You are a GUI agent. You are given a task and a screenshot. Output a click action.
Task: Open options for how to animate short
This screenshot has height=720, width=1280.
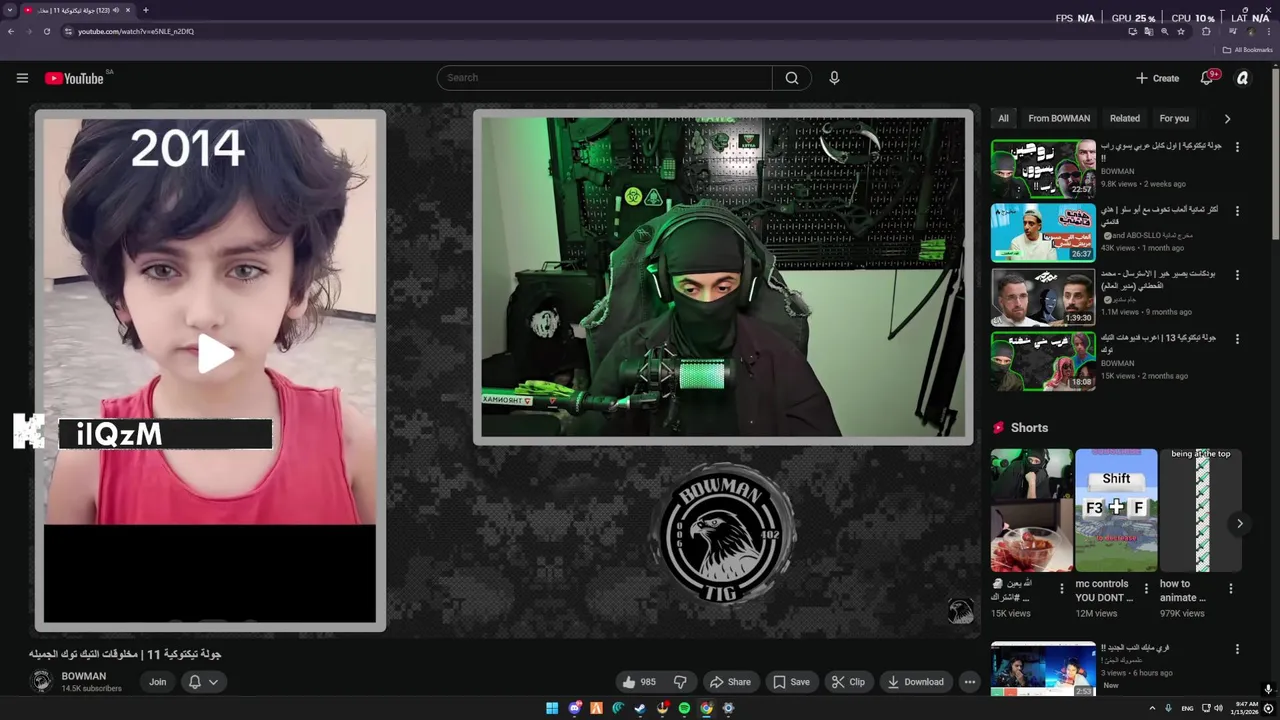click(1231, 589)
